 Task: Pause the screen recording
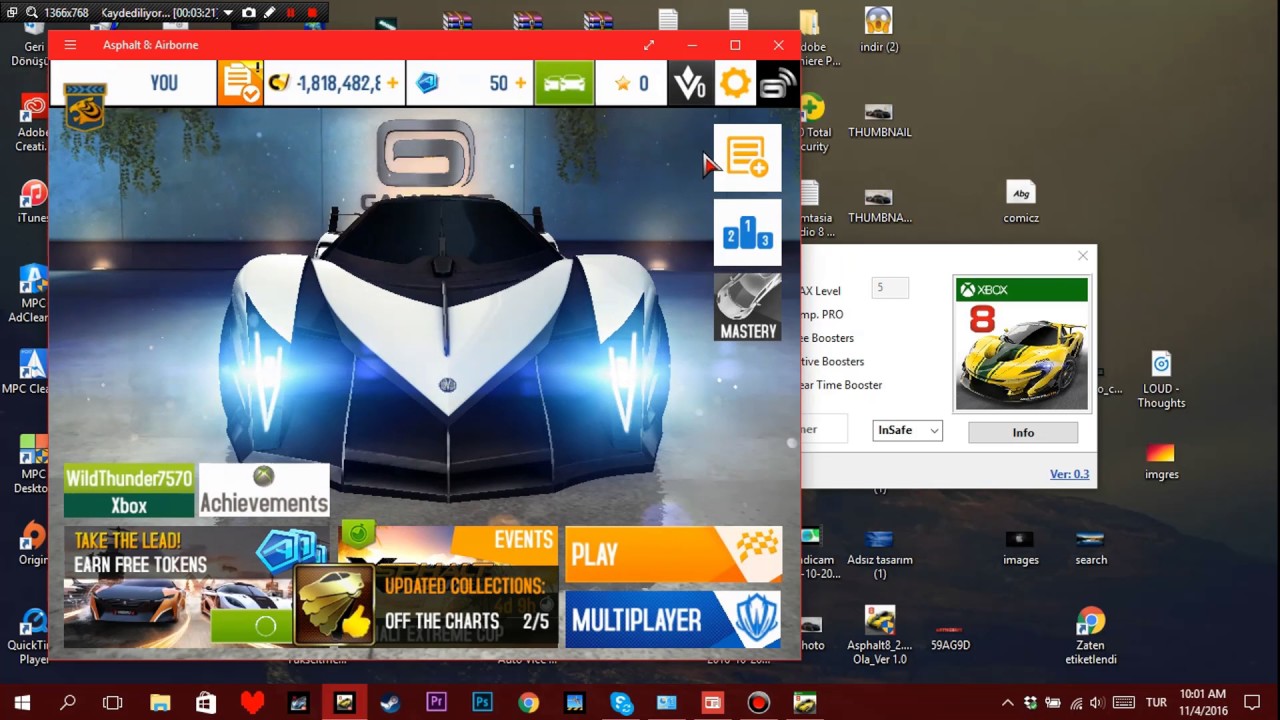coord(291,13)
